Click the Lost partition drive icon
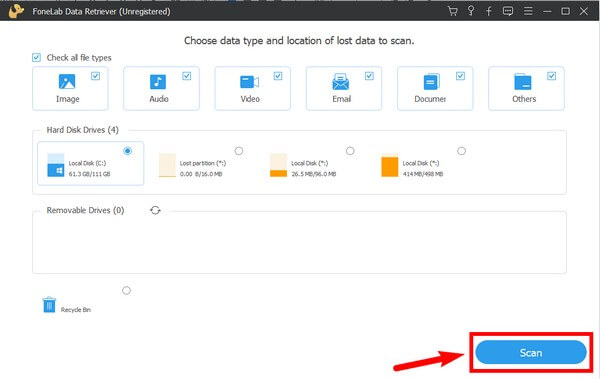The width and height of the screenshot is (600, 379). pos(167,165)
